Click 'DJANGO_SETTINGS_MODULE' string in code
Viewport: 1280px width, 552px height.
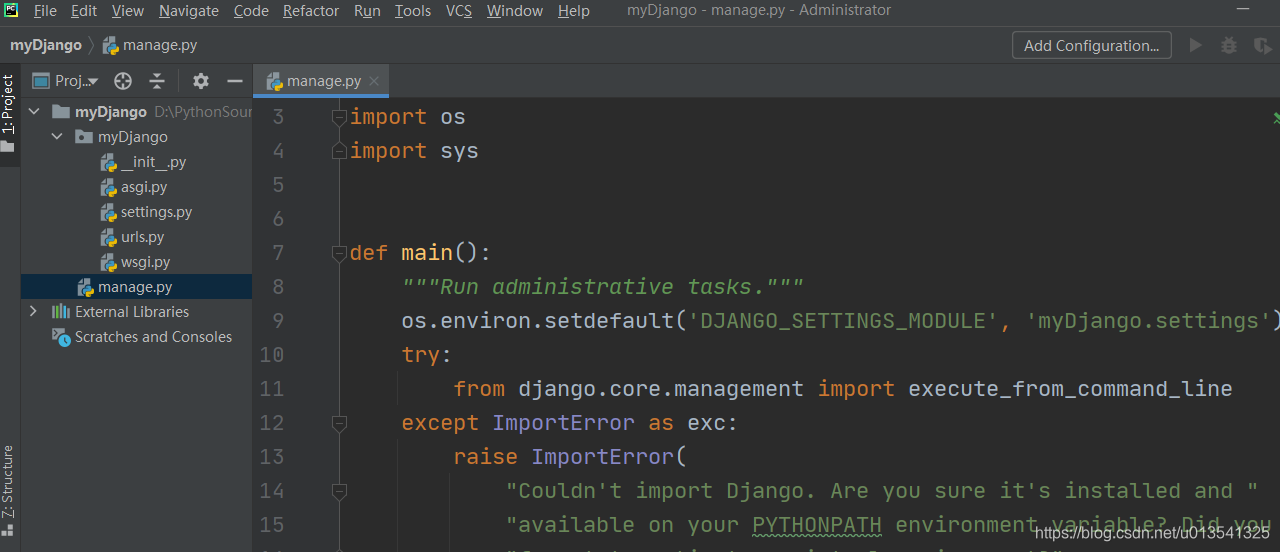850,321
